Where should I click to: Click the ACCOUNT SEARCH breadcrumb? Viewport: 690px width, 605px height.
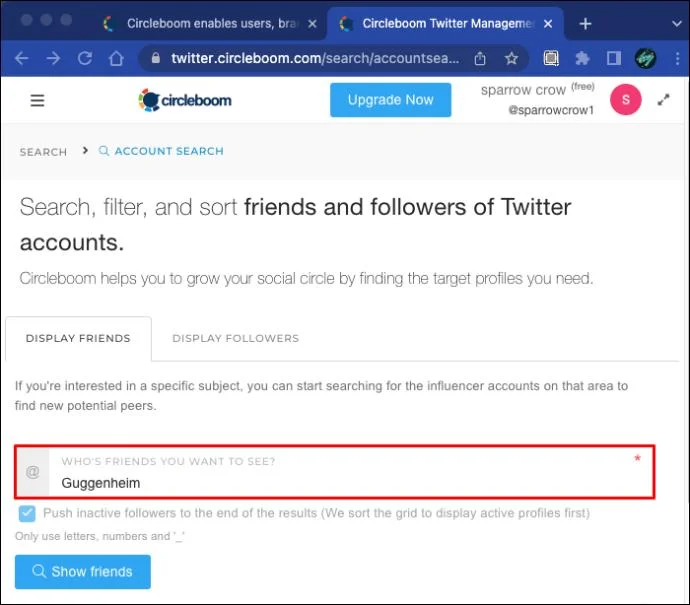pyautogui.click(x=161, y=151)
